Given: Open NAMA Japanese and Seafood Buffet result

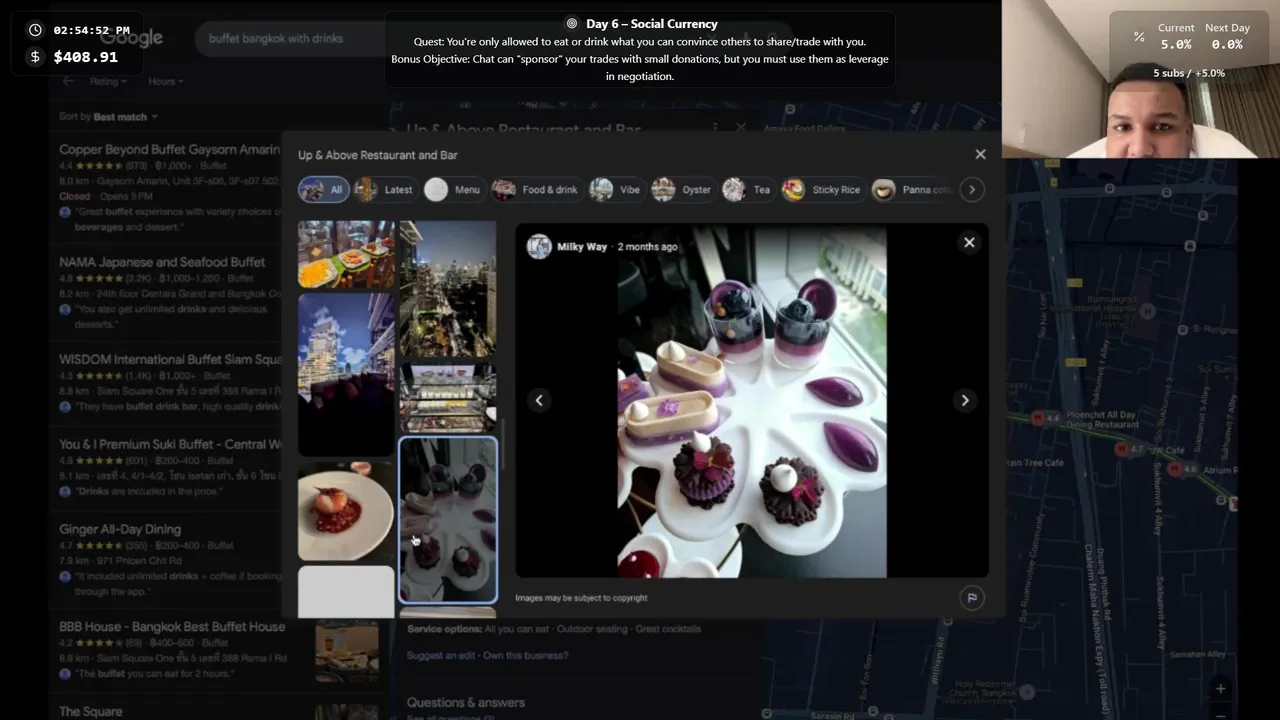Looking at the screenshot, I should tap(162, 262).
